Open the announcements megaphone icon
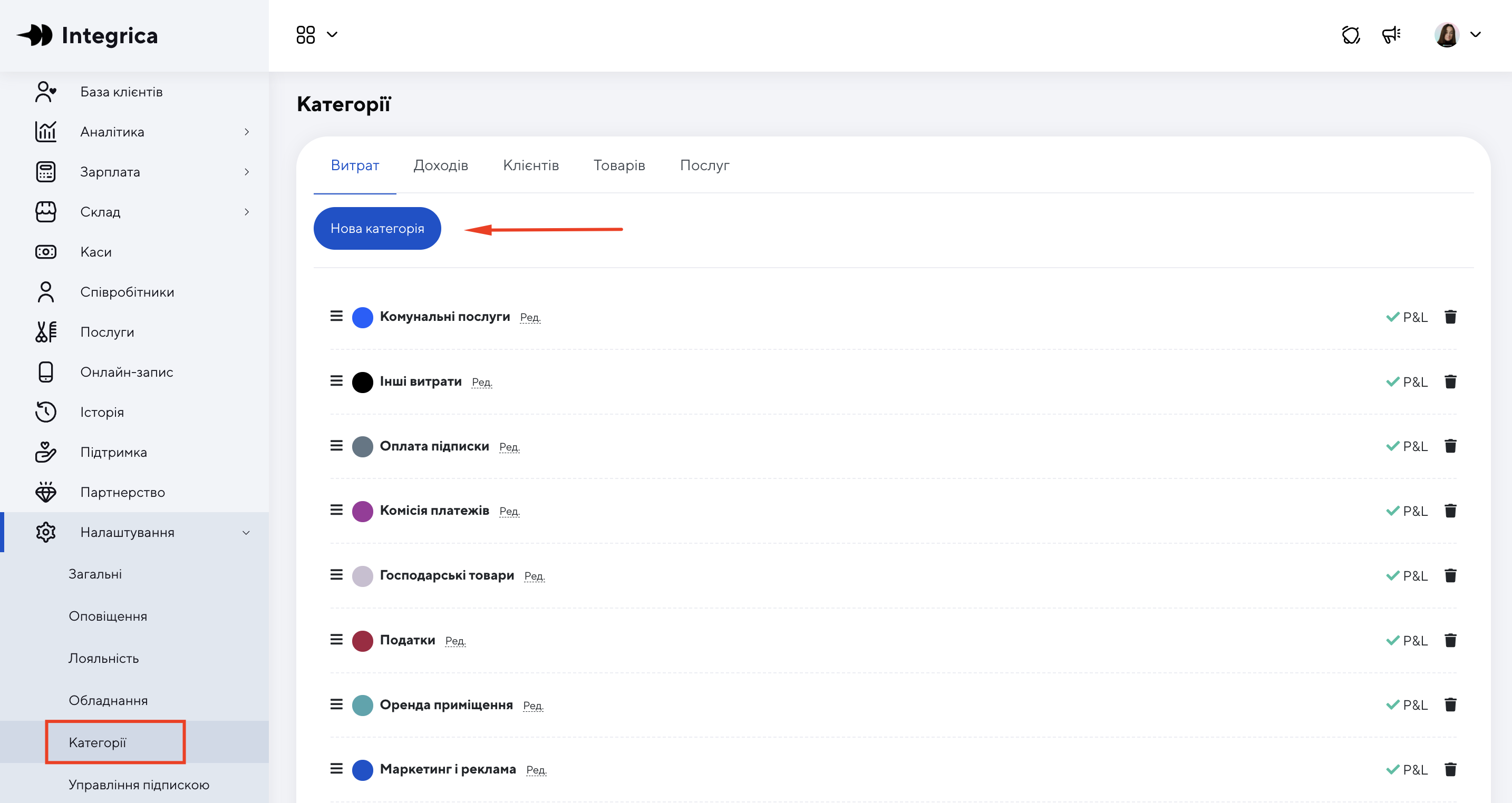Viewport: 1512px width, 803px height. point(1391,35)
